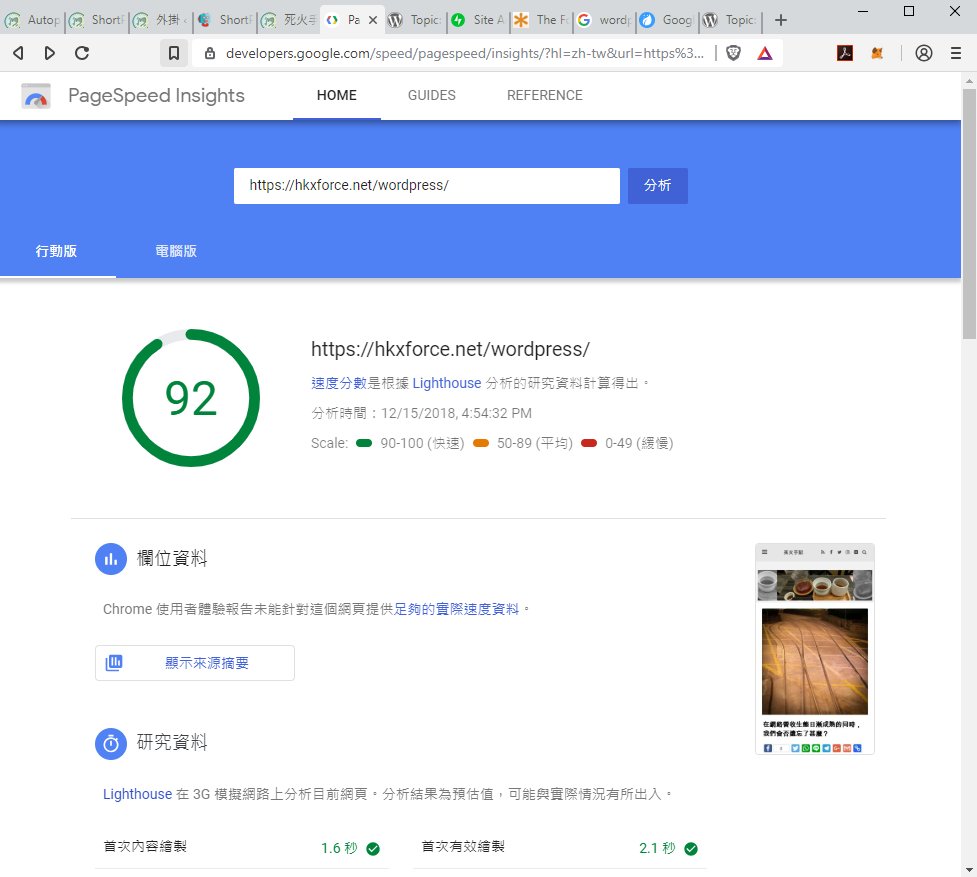Click the green 90-100 scale swatch
977x877 pixels.
[364, 443]
